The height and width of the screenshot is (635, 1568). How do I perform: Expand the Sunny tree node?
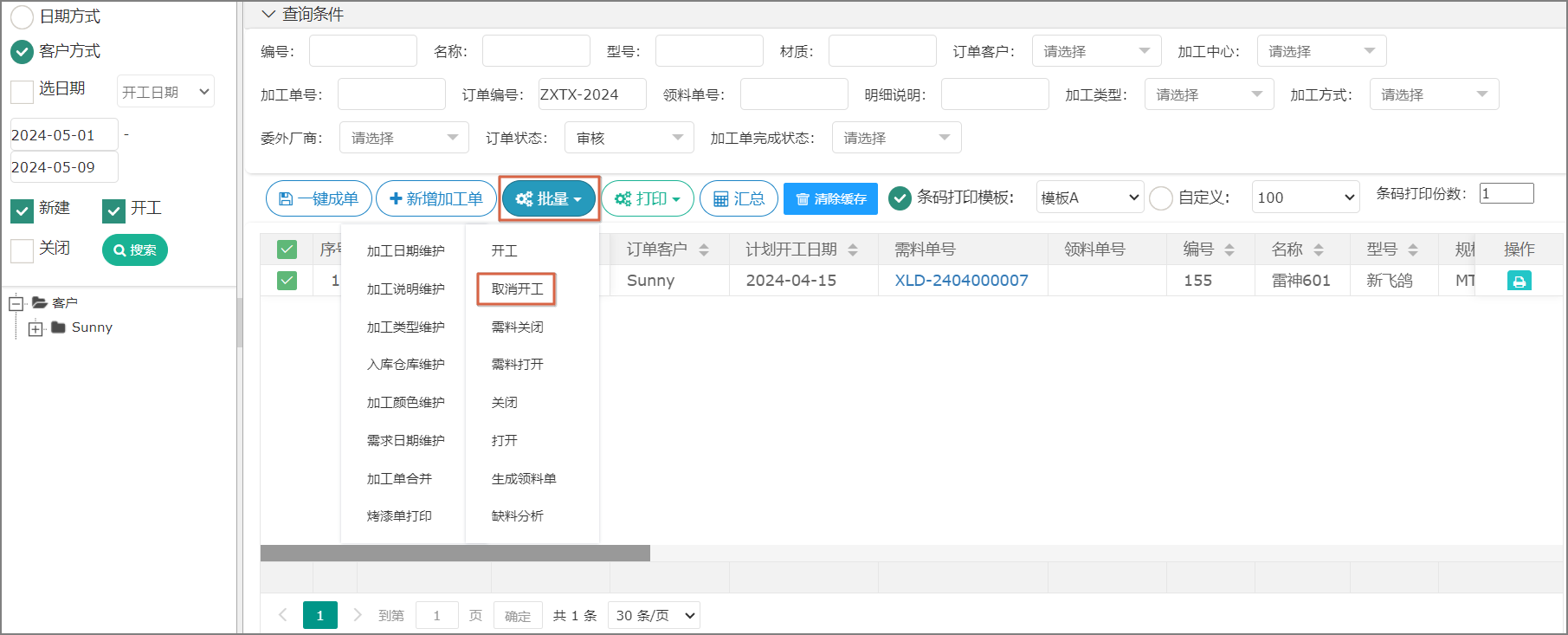coord(35,328)
